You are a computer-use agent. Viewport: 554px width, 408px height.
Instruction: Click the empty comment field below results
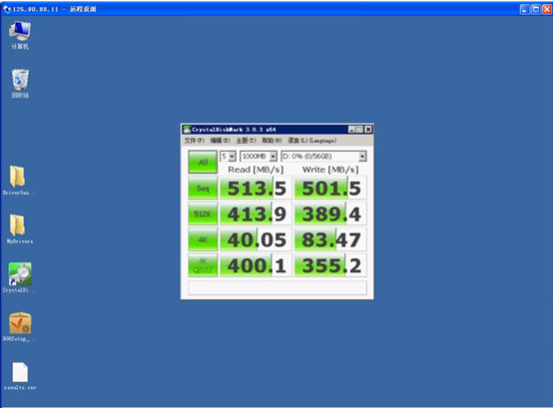click(x=277, y=288)
